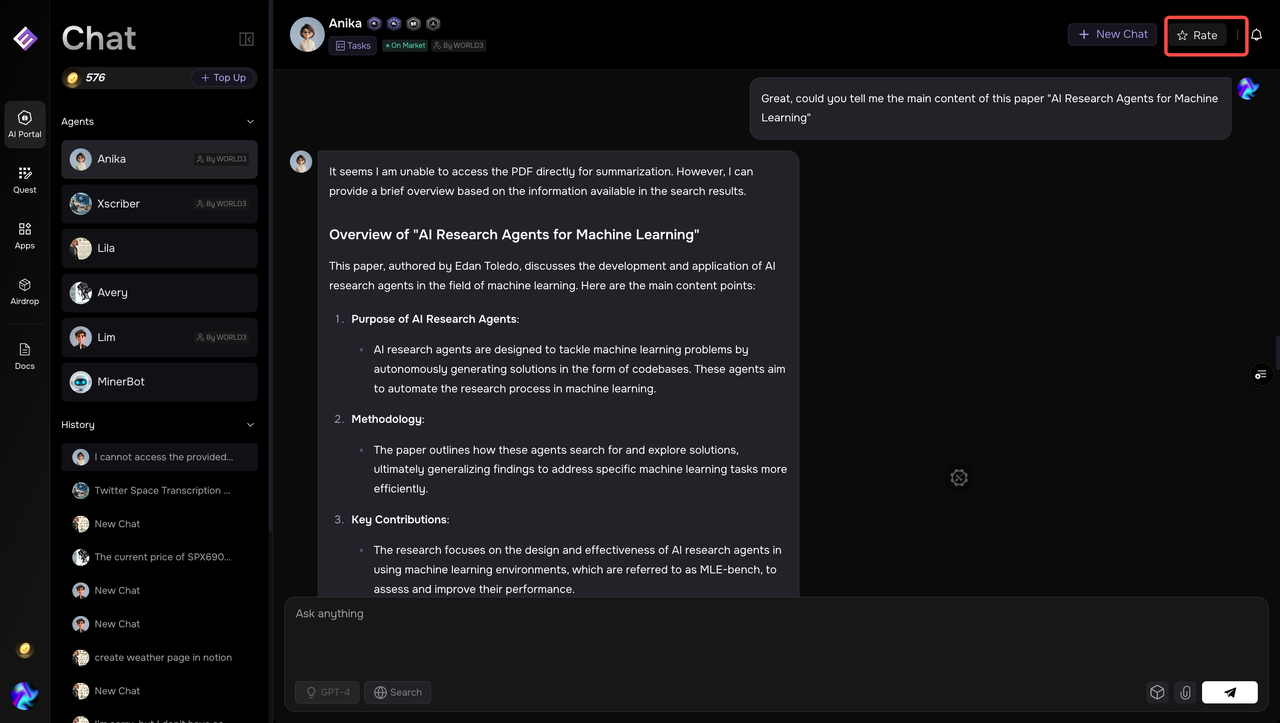
Task: Send message with paper plane button
Action: pos(1229,692)
